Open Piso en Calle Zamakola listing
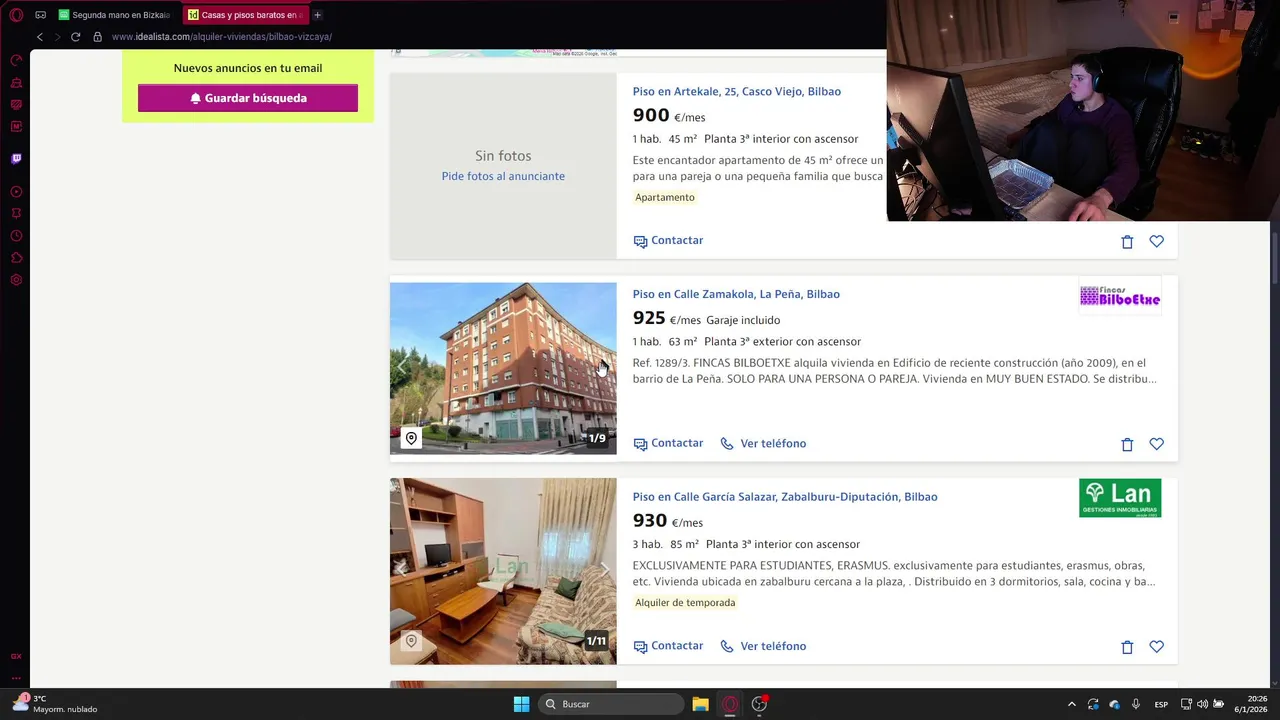The width and height of the screenshot is (1280, 720). [x=736, y=294]
